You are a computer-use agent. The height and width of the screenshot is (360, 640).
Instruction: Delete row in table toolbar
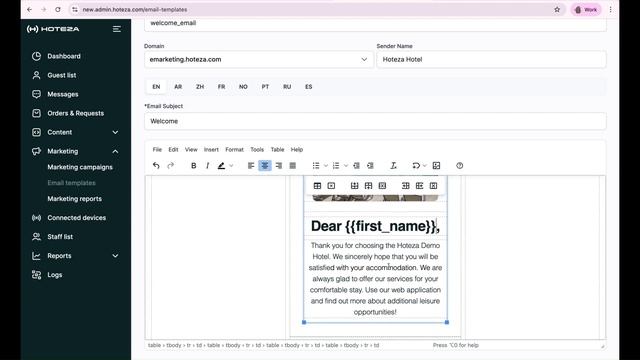382,186
